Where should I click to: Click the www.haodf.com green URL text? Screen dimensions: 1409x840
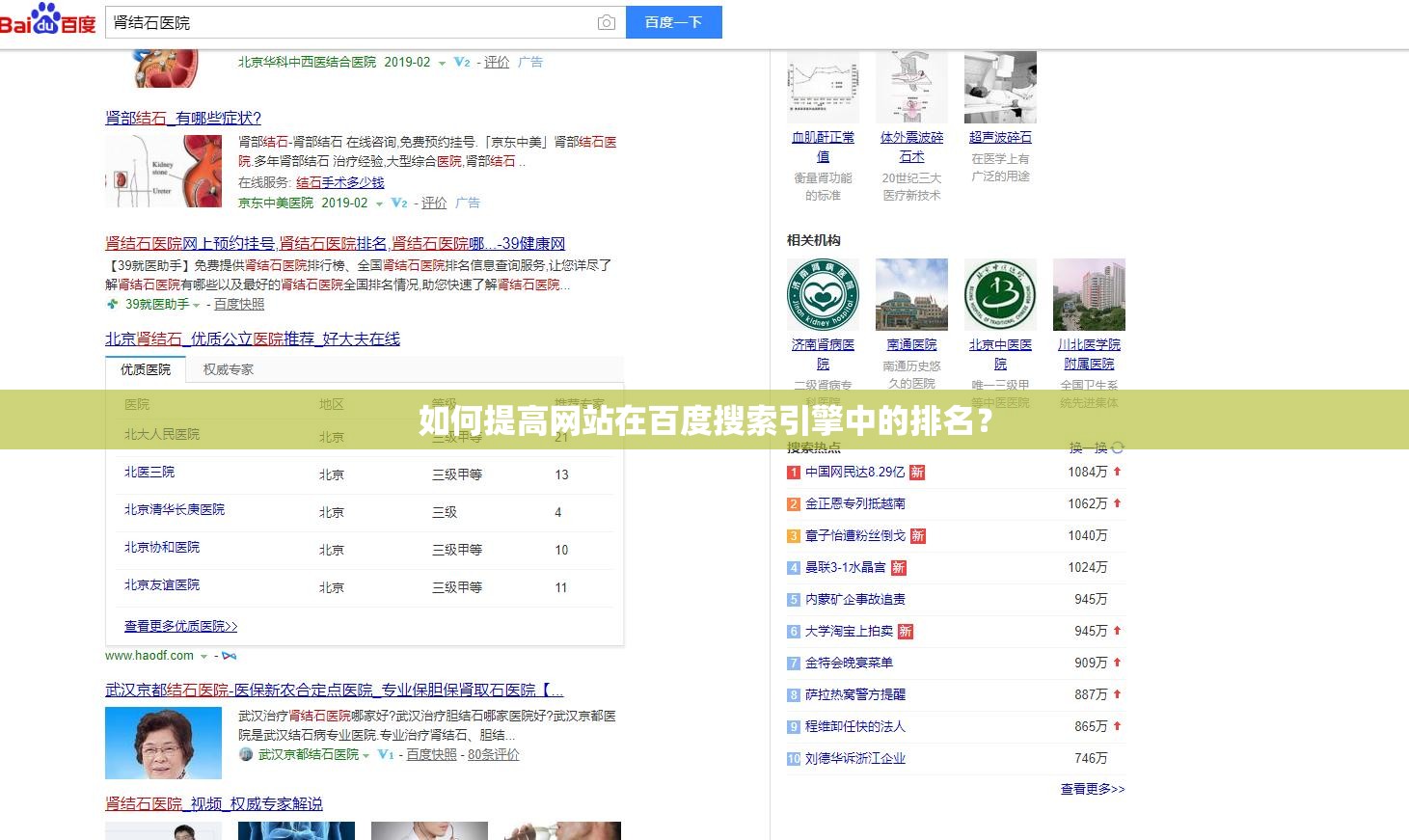[149, 656]
